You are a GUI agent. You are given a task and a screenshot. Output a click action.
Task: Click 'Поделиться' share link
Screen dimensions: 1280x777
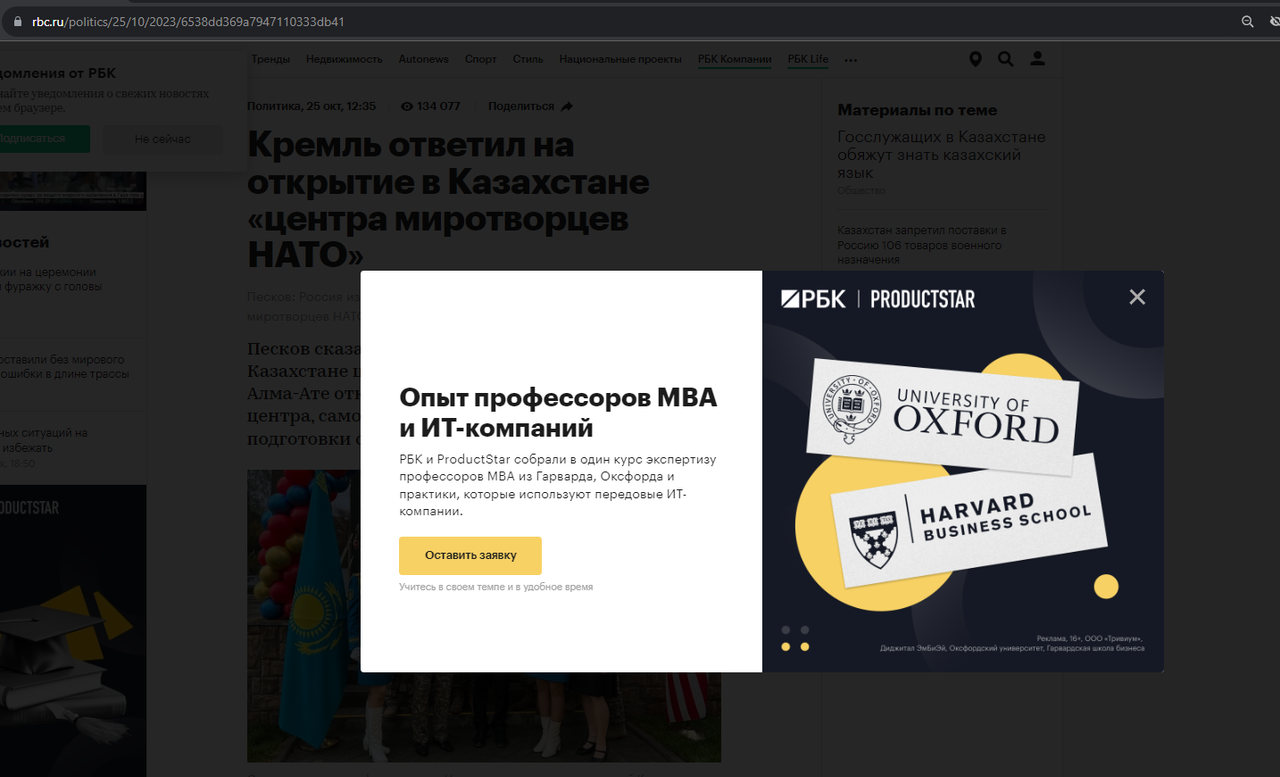tap(521, 106)
